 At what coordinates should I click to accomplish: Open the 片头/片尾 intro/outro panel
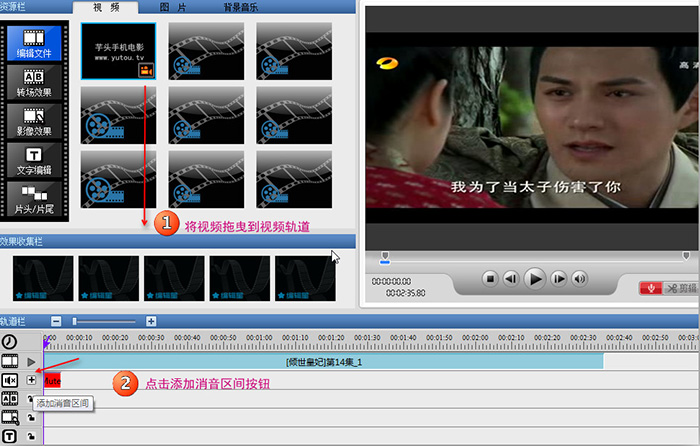click(x=34, y=199)
